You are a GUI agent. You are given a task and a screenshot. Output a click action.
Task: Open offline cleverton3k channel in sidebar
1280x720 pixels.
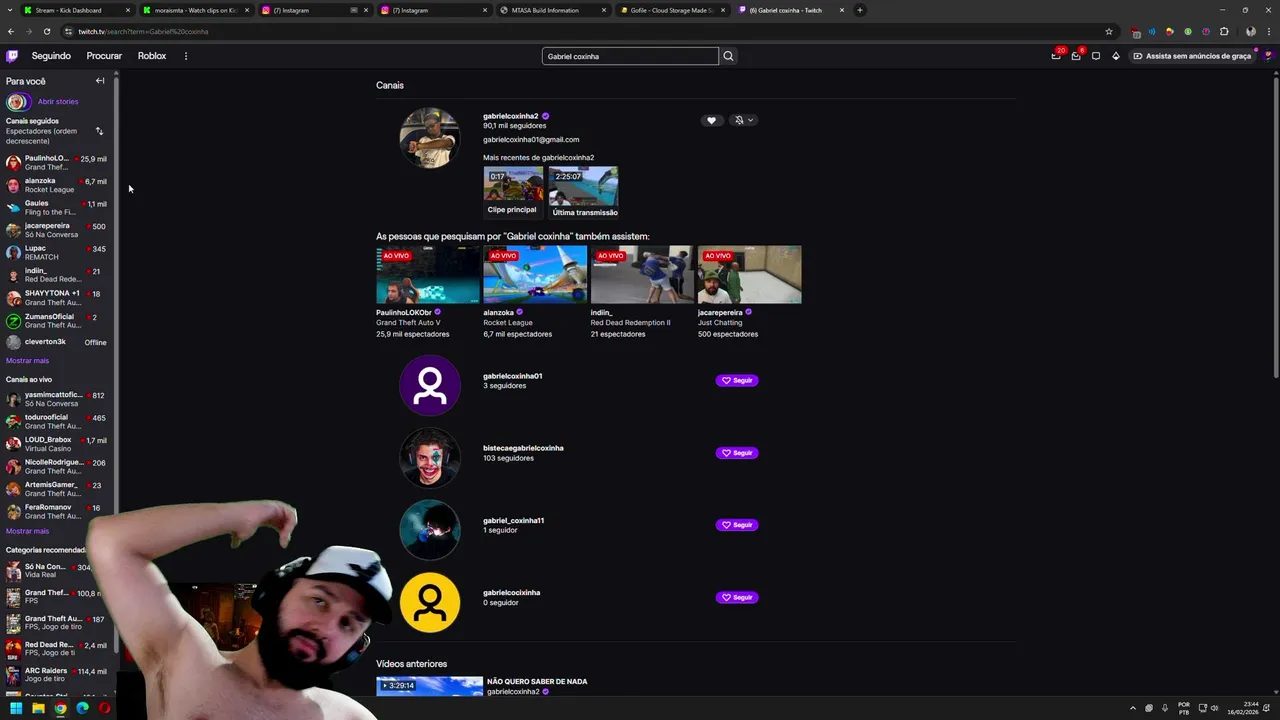pos(58,342)
